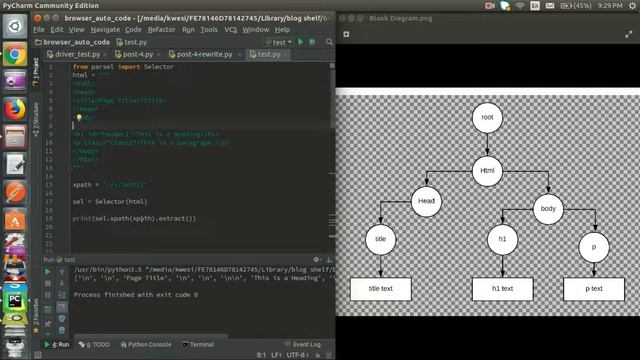The width and height of the screenshot is (640, 360).
Task: Open the Help menu
Action: (282, 29)
